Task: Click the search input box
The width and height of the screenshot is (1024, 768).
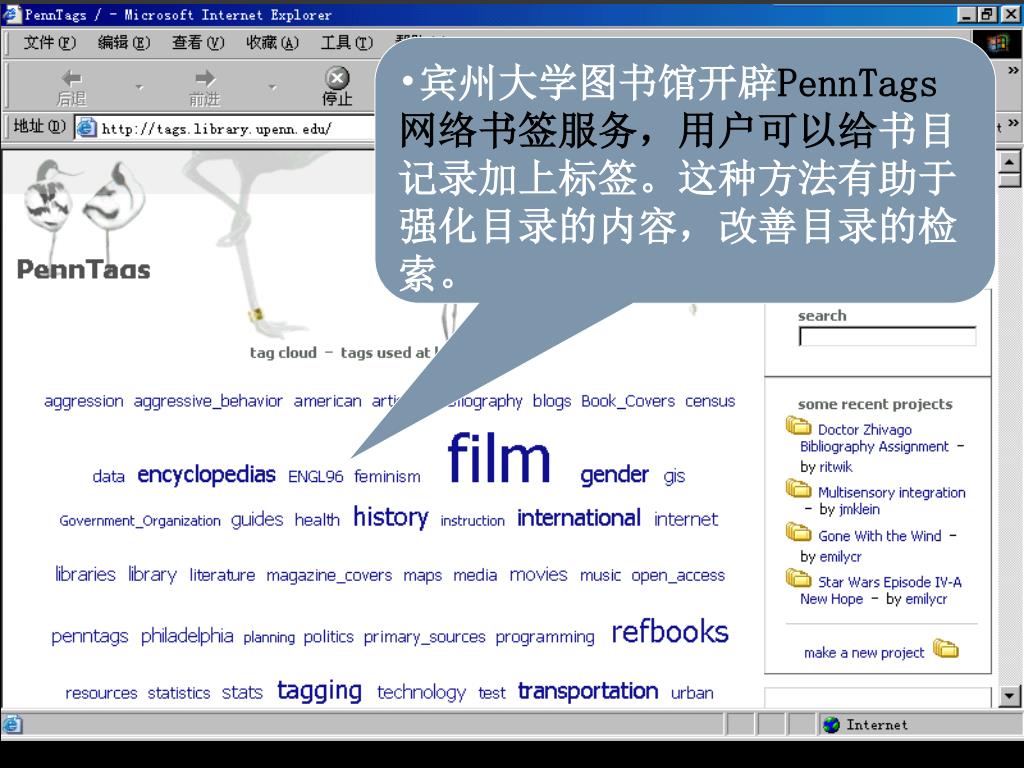Action: [887, 336]
